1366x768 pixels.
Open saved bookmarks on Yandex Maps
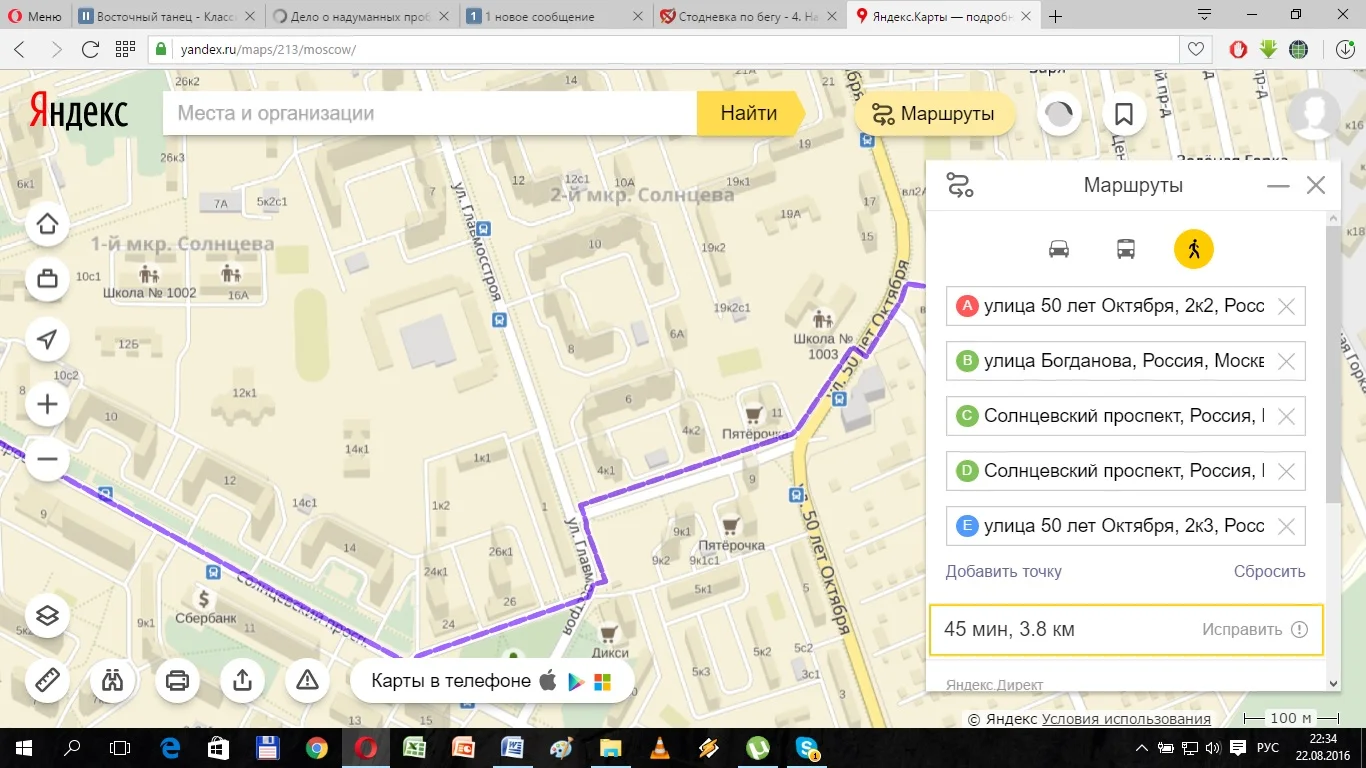point(1124,114)
